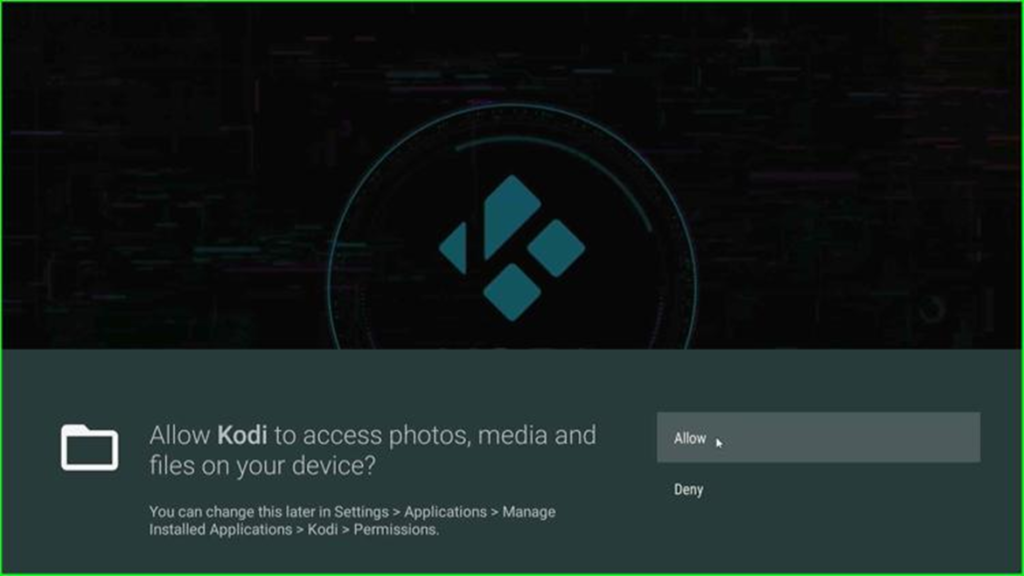The image size is (1024, 576).
Task: Click the Allow button
Action: 818,438
